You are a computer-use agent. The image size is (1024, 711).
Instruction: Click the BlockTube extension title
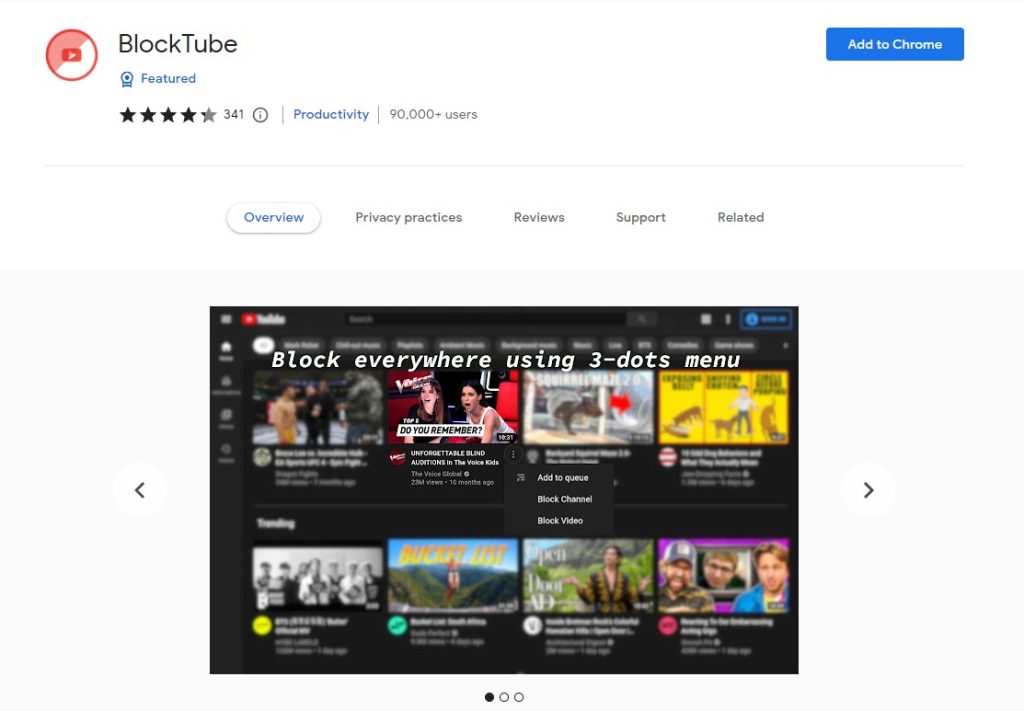tap(178, 44)
